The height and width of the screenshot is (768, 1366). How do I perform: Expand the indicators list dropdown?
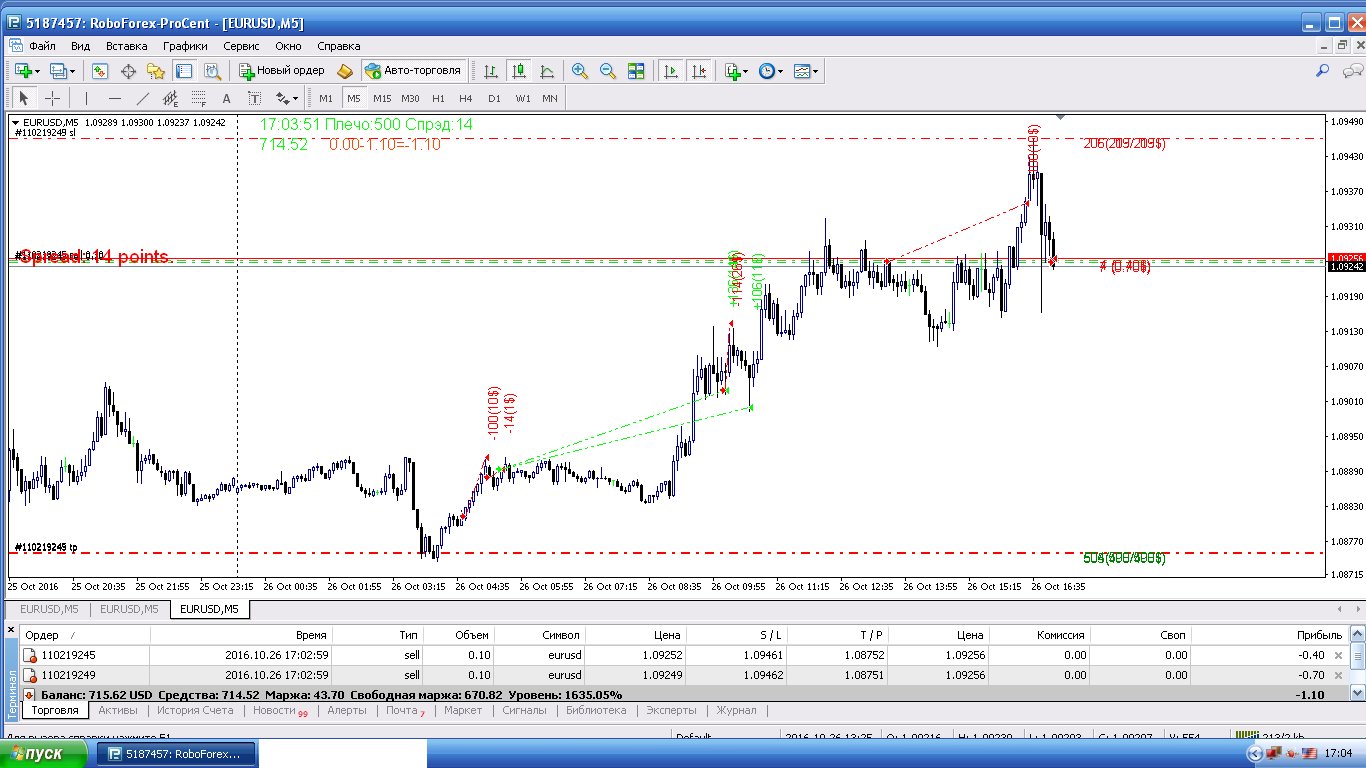737,71
